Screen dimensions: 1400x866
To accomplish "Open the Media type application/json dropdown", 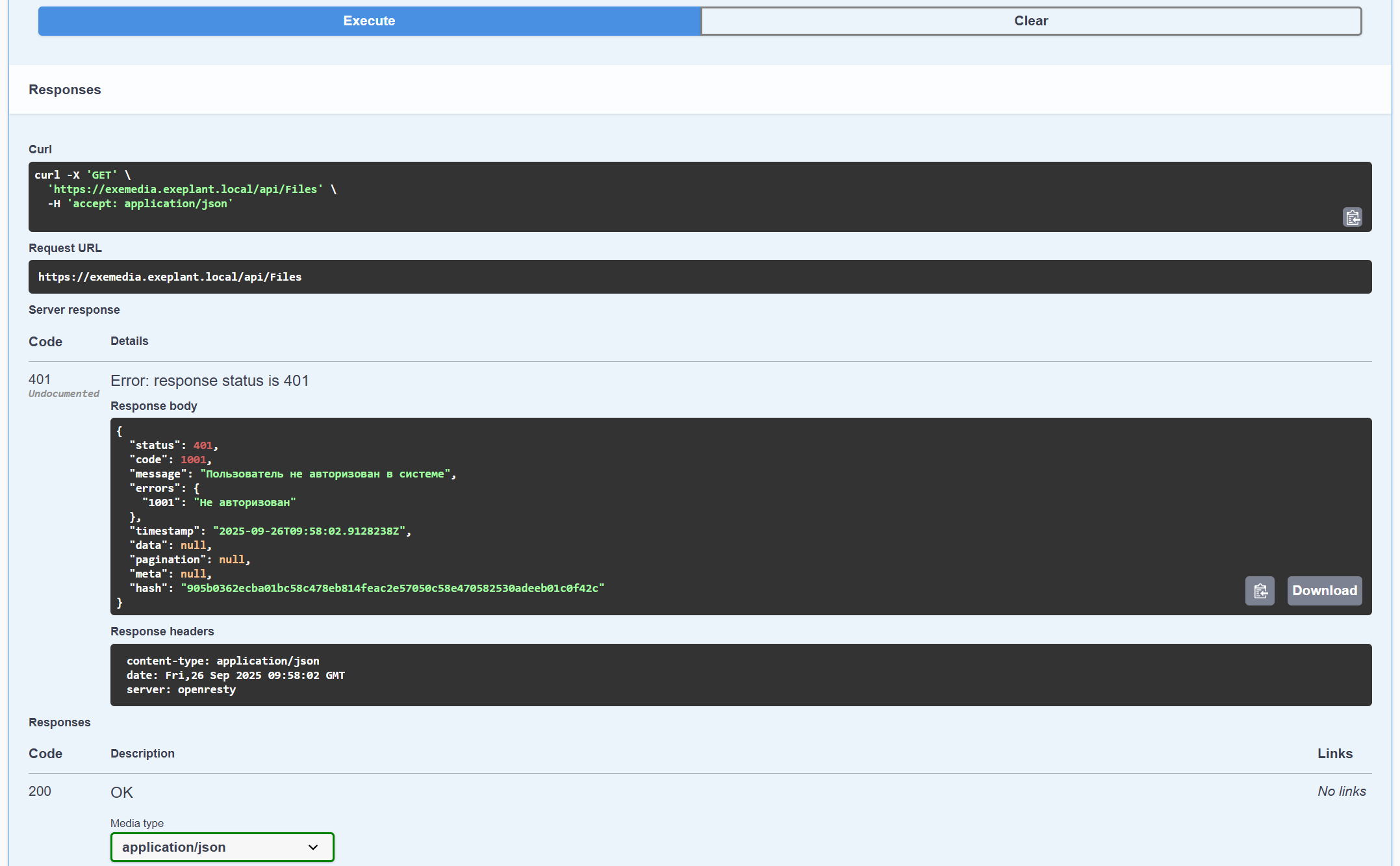I will click(x=222, y=847).
